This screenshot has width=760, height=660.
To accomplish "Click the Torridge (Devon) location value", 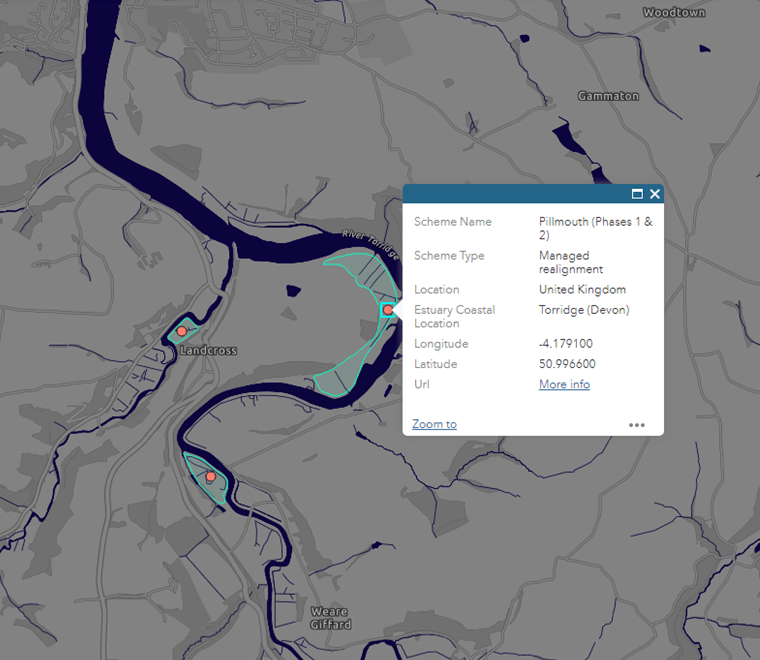I will point(584,310).
